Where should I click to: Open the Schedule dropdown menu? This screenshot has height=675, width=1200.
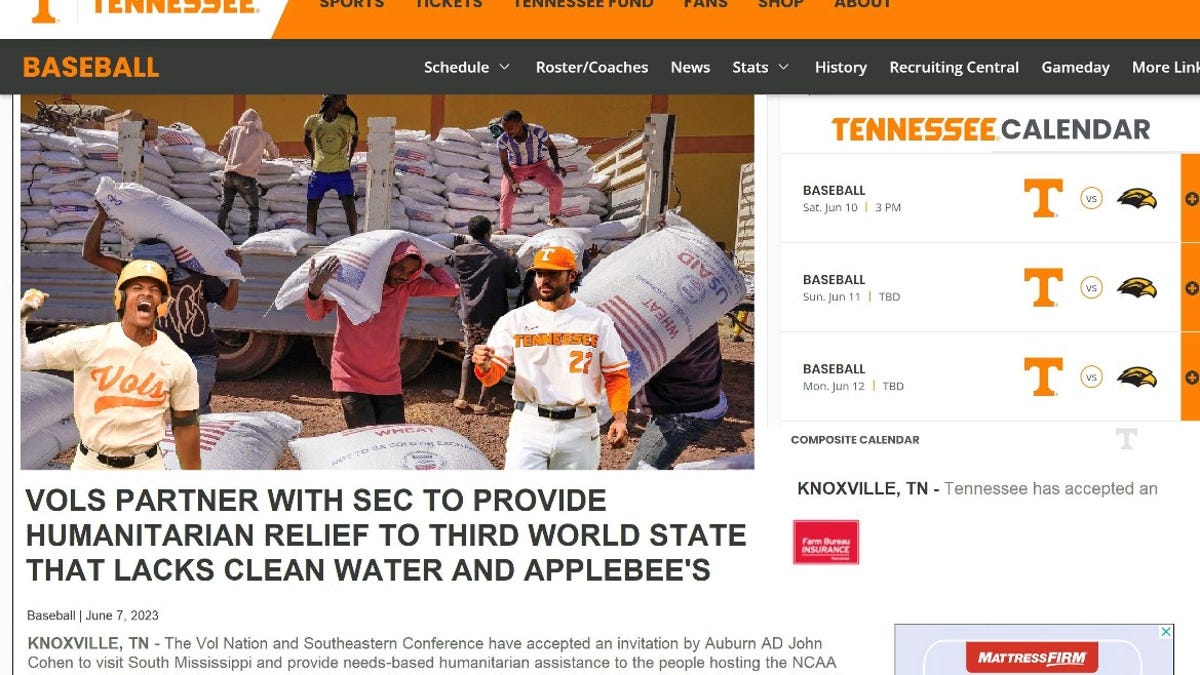click(467, 67)
